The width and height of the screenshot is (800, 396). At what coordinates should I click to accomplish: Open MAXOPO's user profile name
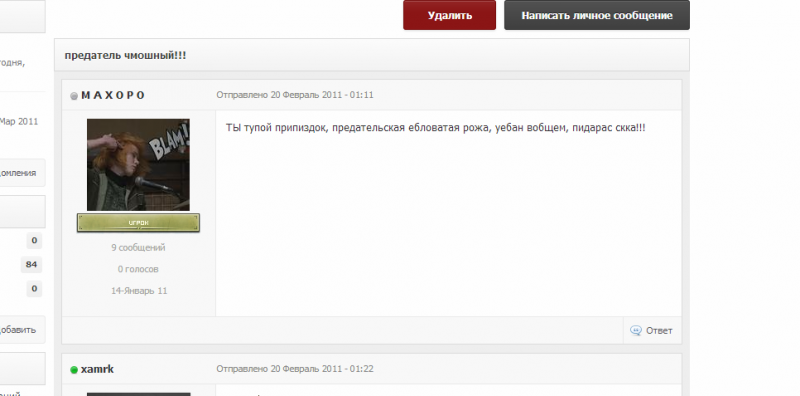(113, 95)
